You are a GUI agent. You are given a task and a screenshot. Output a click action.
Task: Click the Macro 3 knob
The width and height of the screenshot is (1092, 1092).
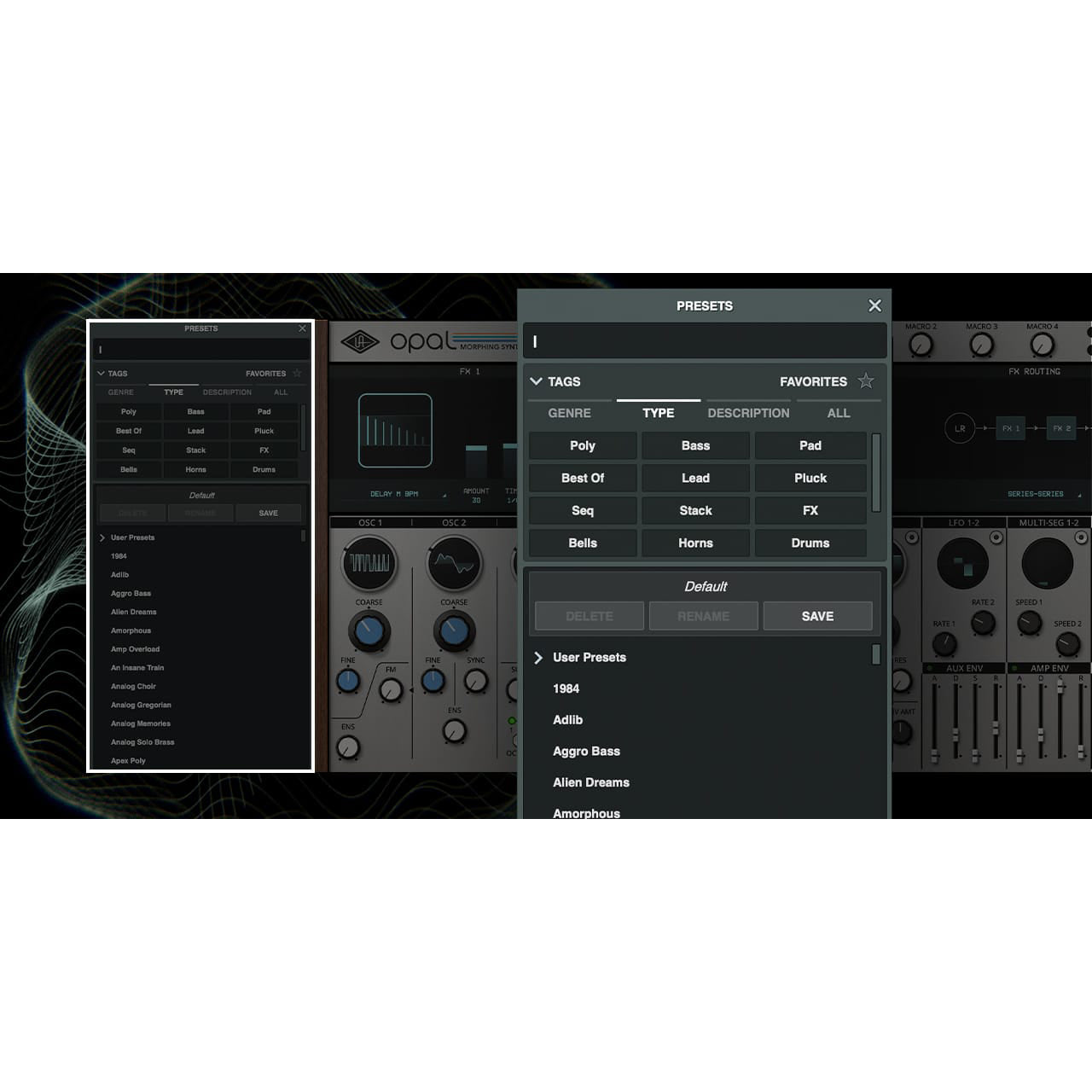(x=982, y=345)
